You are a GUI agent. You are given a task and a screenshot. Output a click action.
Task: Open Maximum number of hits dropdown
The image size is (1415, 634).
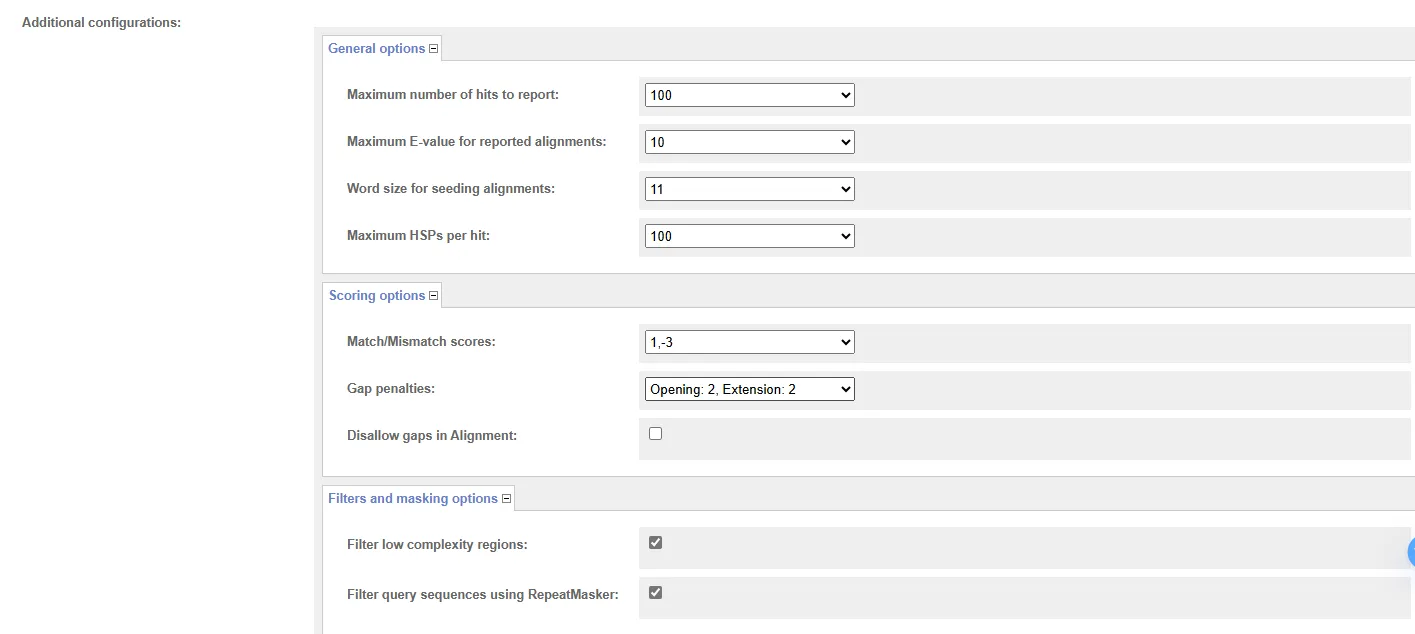click(x=750, y=95)
